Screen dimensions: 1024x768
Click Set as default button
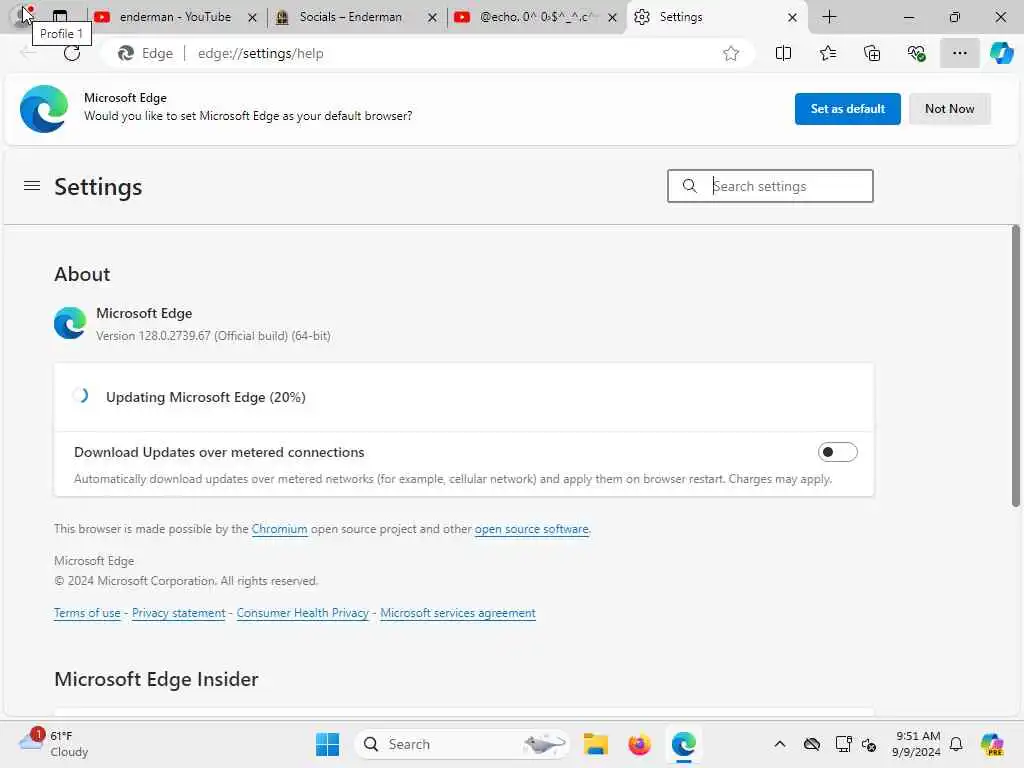pos(848,109)
